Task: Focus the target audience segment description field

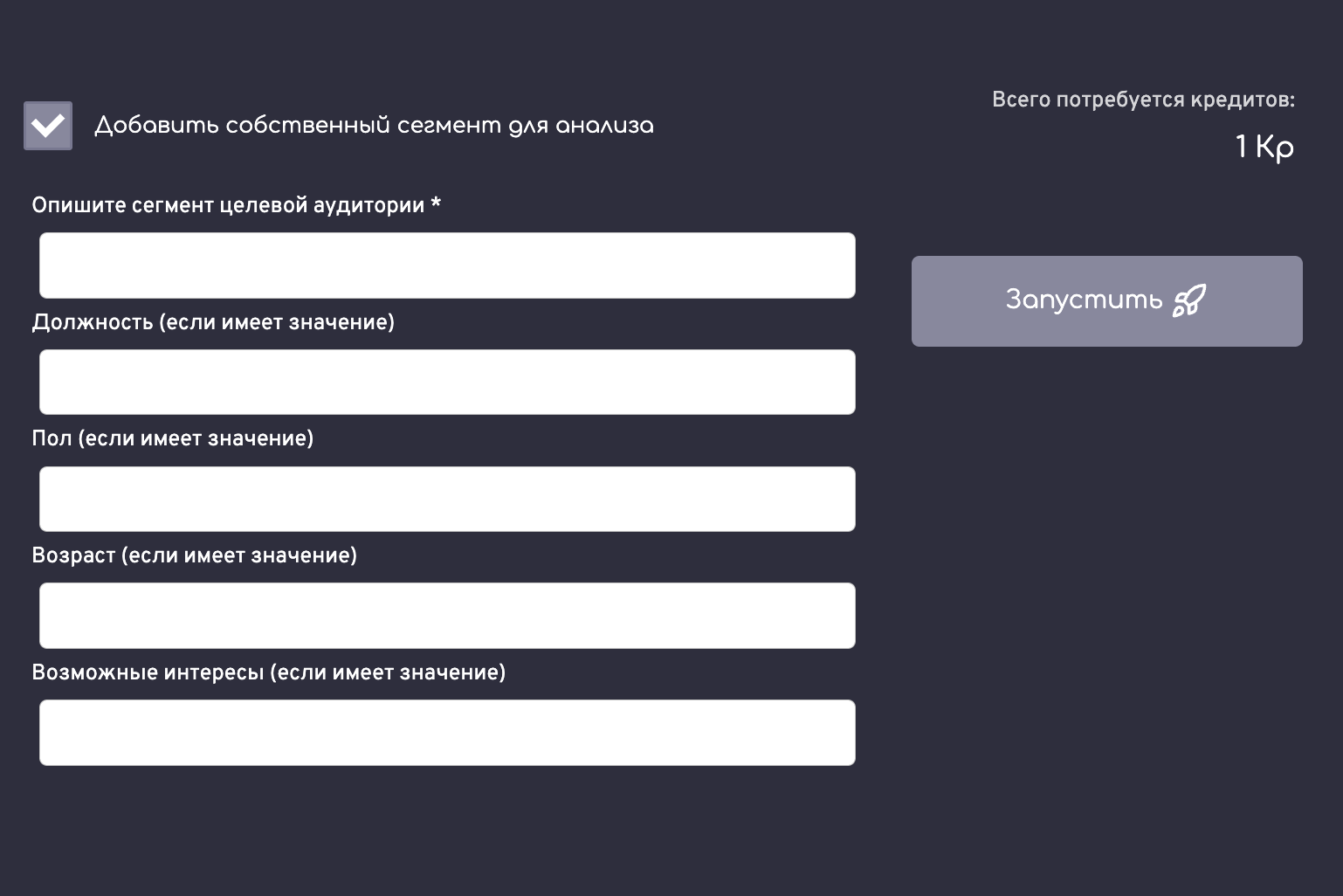Action: click(447, 265)
